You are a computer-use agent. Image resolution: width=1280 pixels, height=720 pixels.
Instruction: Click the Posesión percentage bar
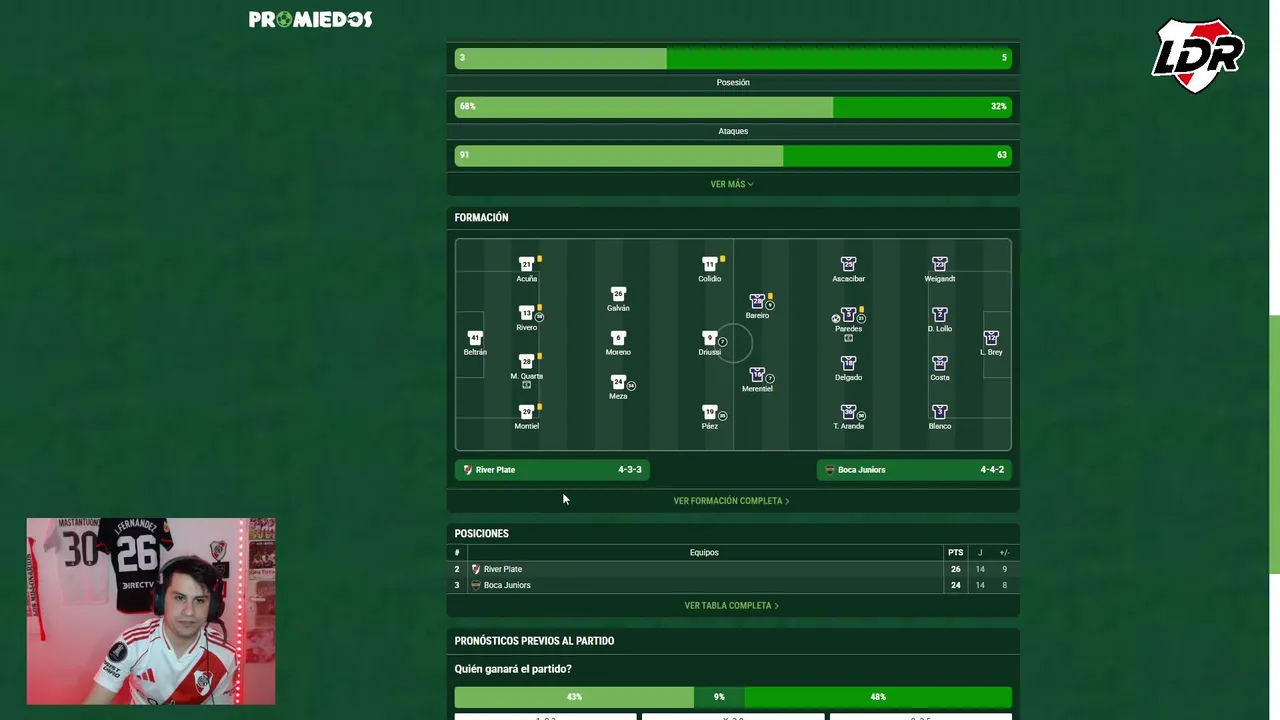[x=733, y=107]
